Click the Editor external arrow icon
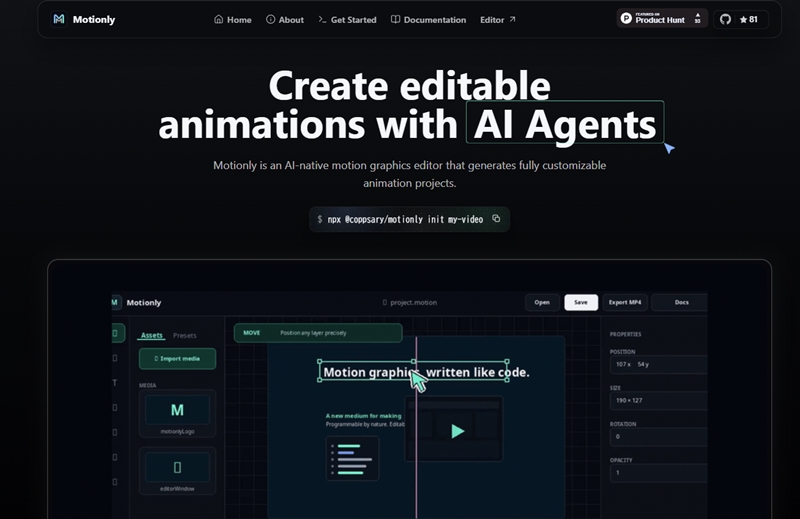Viewport: 800px width, 519px height. [x=512, y=19]
